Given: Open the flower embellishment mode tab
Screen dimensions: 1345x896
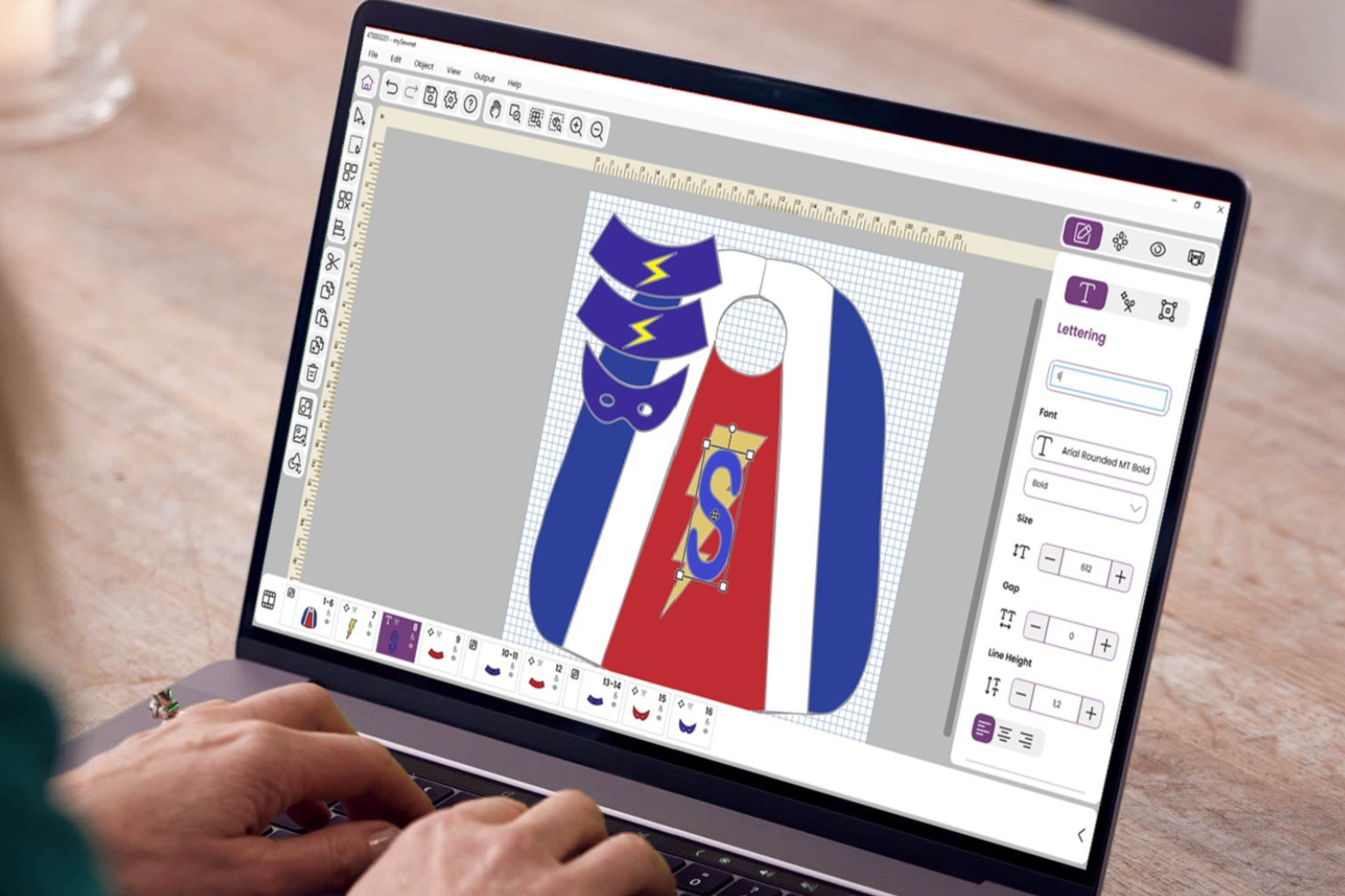Looking at the screenshot, I should click(x=1121, y=242).
